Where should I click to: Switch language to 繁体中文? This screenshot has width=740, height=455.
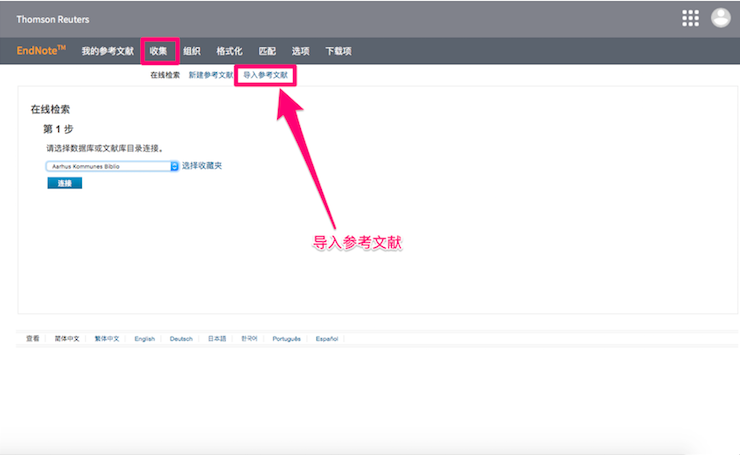click(x=107, y=338)
